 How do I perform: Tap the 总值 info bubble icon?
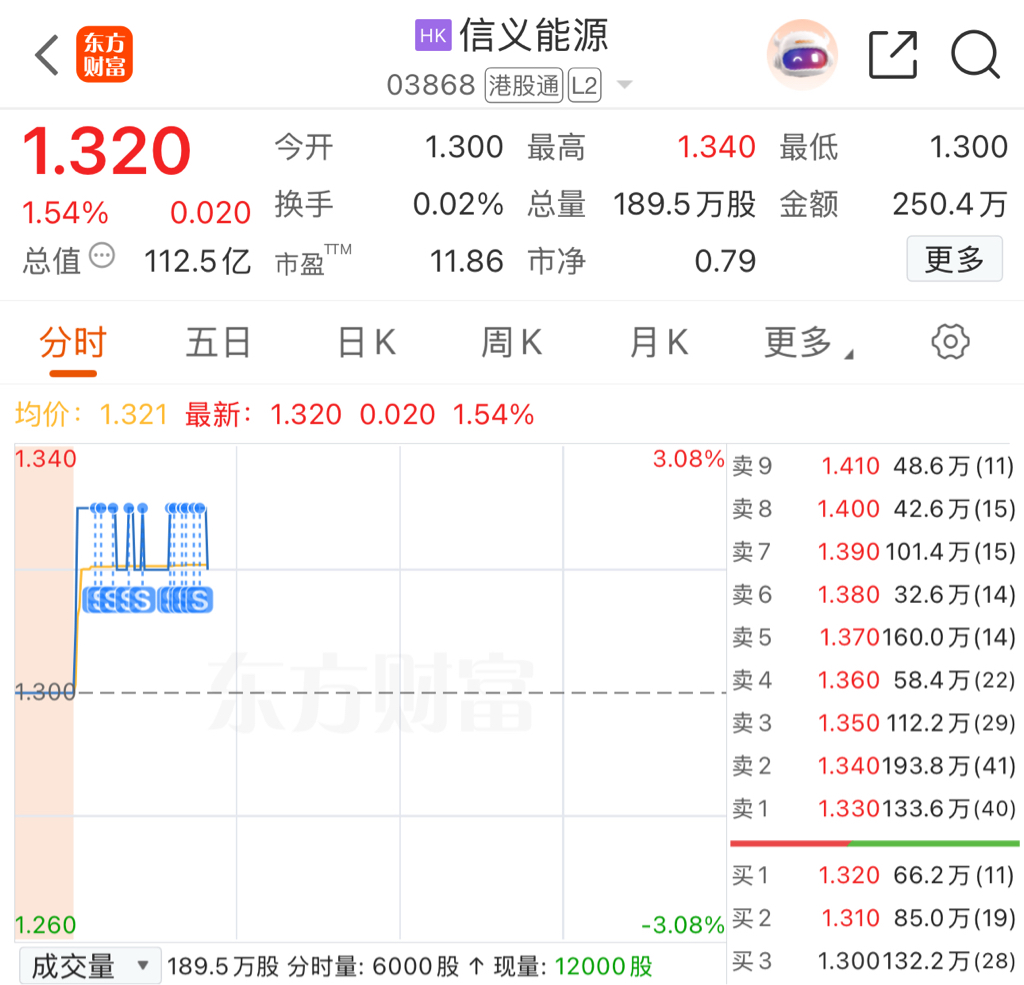click(102, 255)
